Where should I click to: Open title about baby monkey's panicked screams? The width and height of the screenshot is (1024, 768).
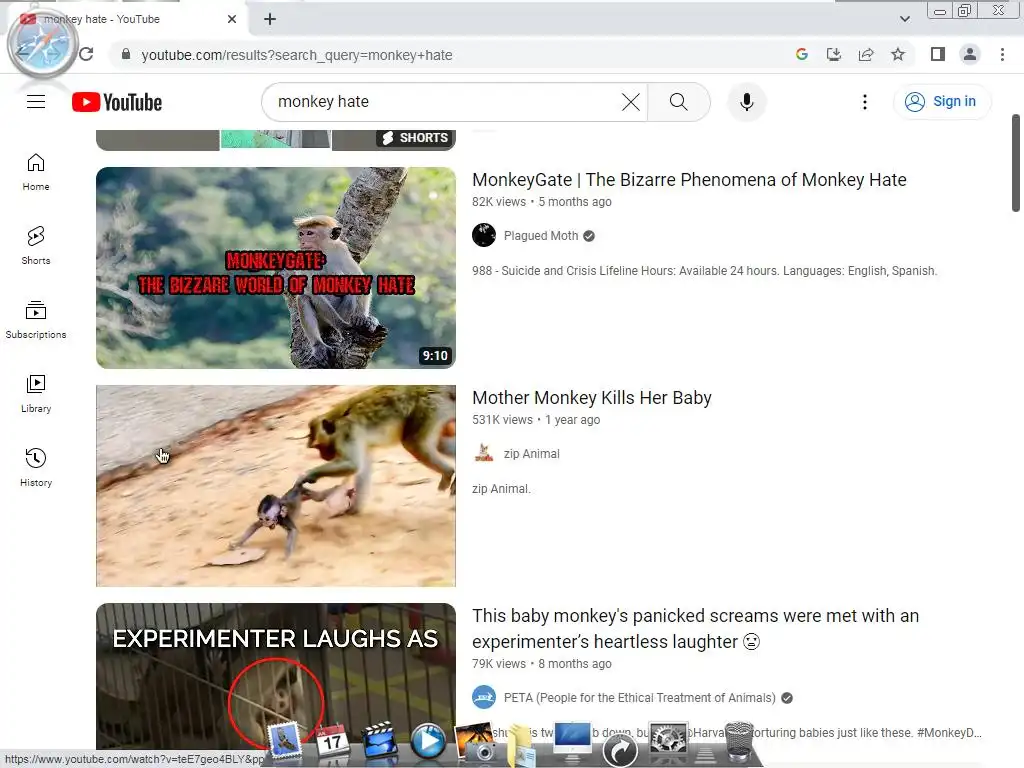tap(696, 628)
